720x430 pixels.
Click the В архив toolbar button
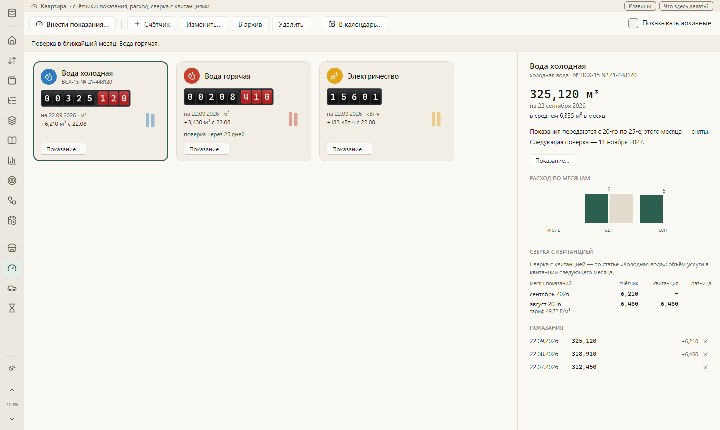[250, 24]
